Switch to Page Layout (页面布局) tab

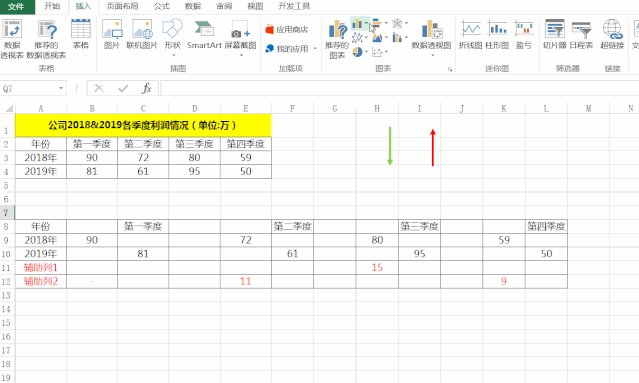(122, 6)
